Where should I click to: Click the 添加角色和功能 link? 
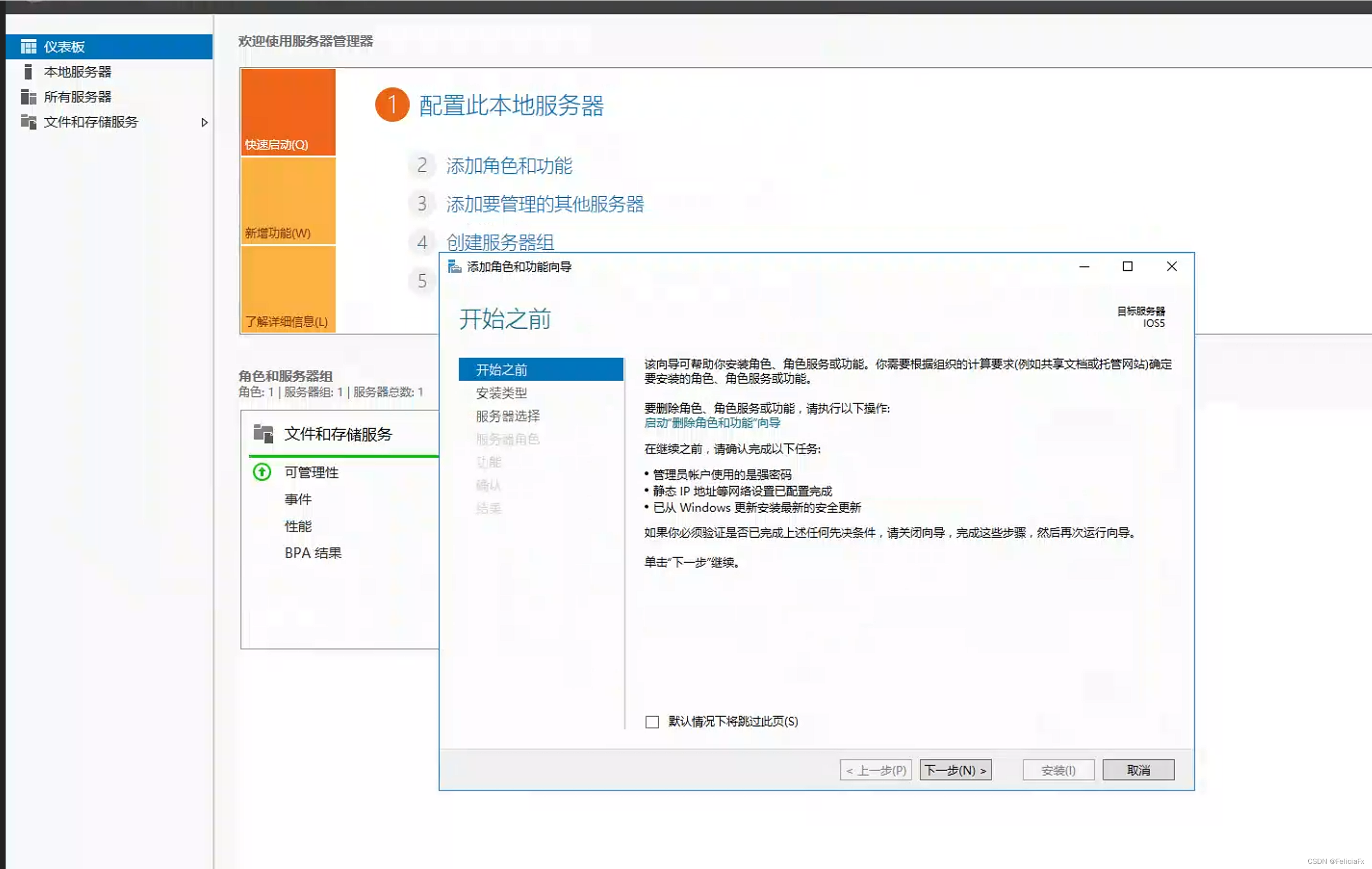pos(509,166)
